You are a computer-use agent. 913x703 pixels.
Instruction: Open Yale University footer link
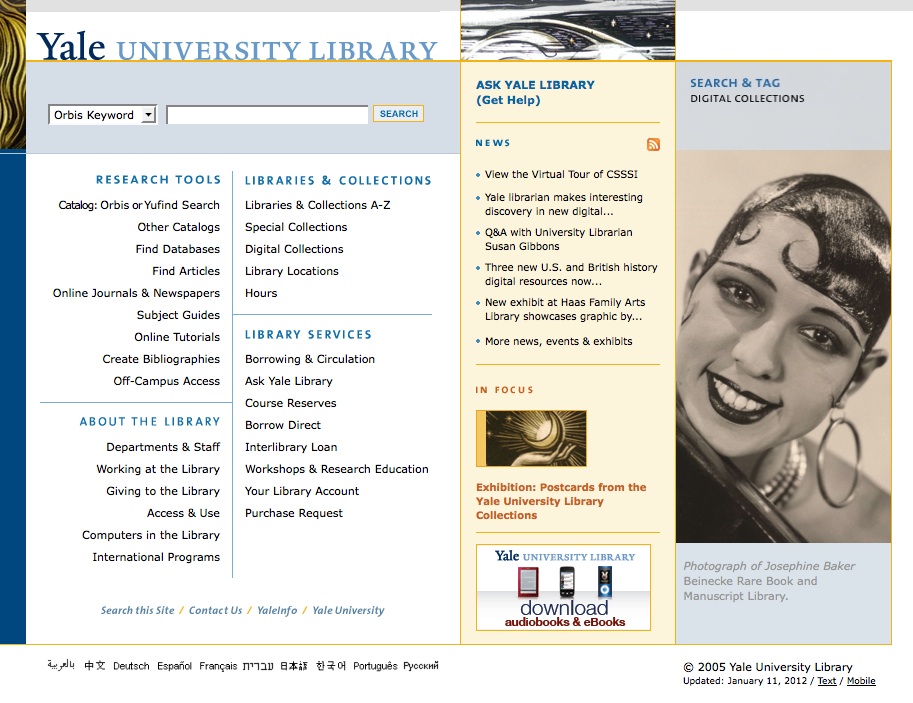point(348,610)
